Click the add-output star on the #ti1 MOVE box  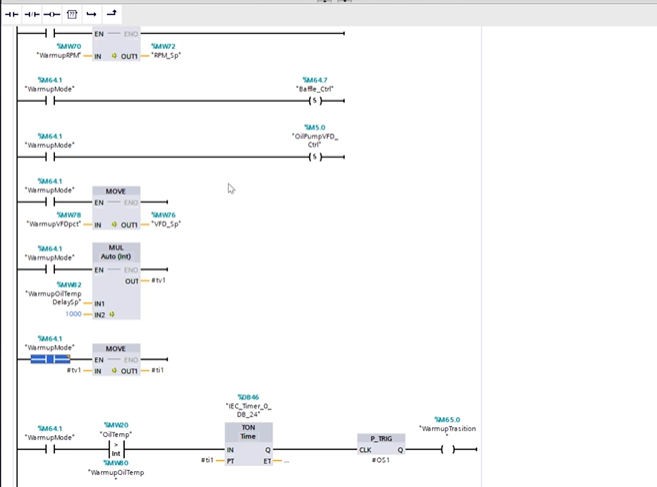pos(114,371)
